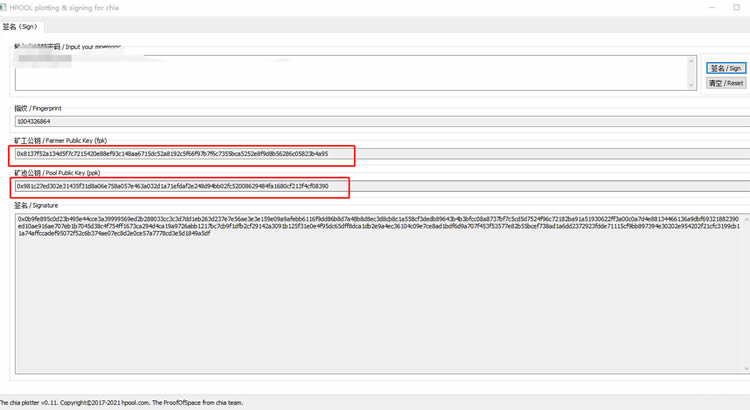Click the 矿池公钥 / Pool Public Key (ppk) label
This screenshot has height=410, width=750.
point(57,173)
